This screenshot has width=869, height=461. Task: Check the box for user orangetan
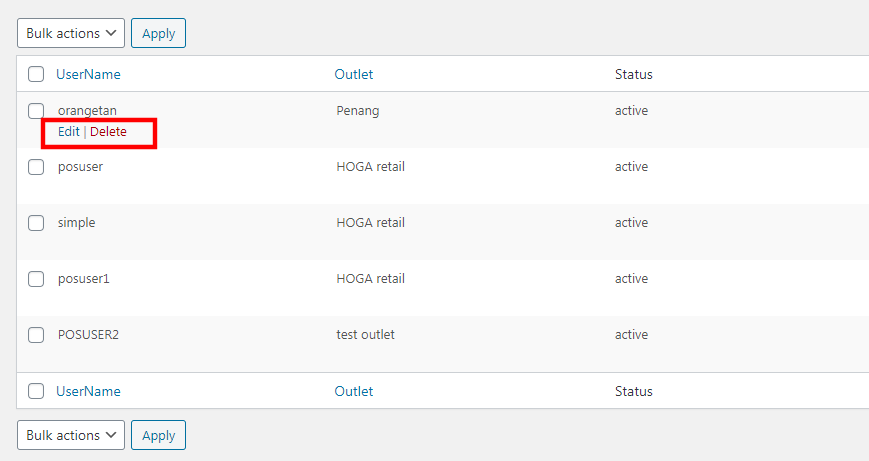coord(36,111)
